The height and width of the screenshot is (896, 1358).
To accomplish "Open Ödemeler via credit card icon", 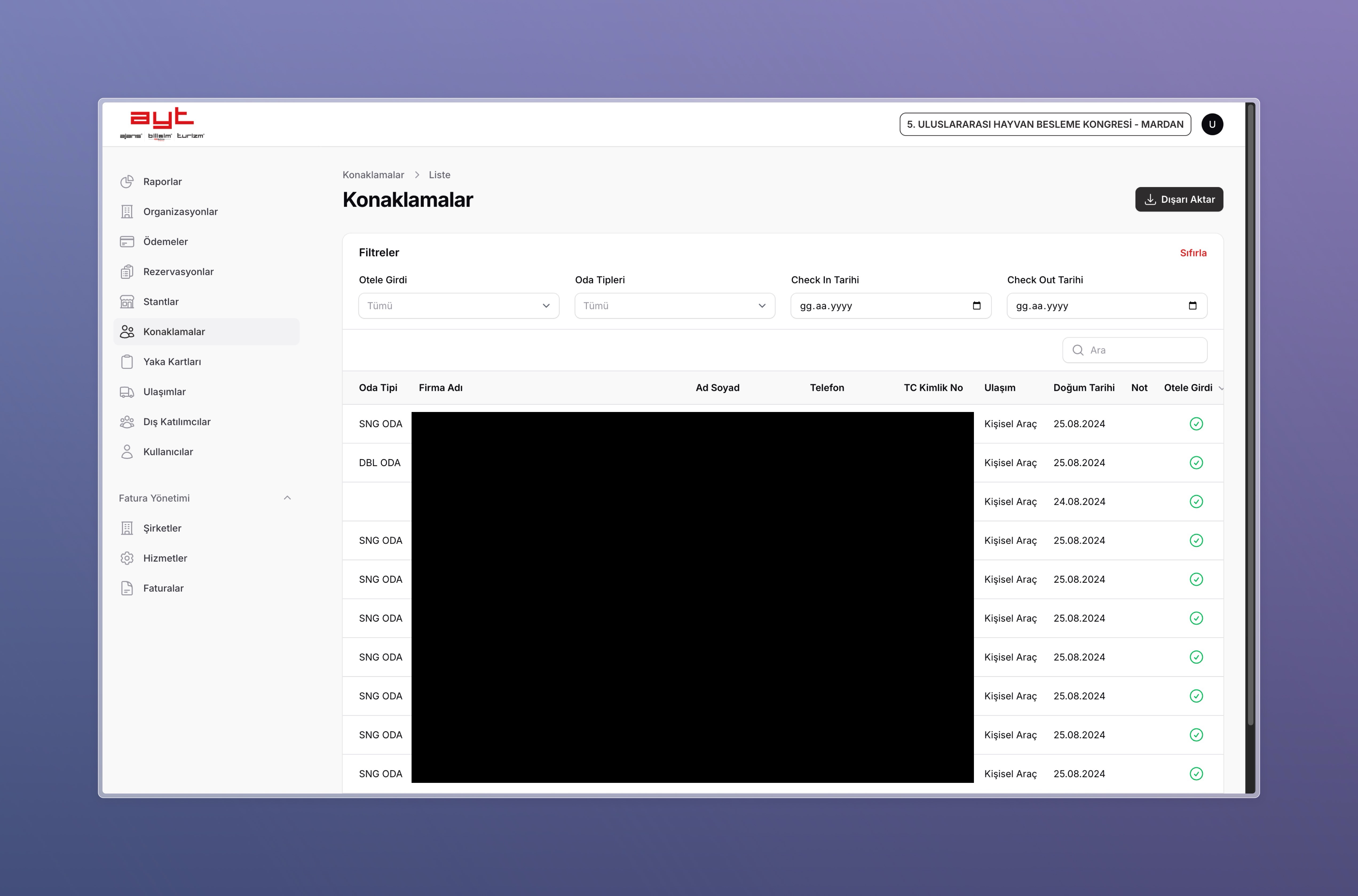I will (x=127, y=242).
